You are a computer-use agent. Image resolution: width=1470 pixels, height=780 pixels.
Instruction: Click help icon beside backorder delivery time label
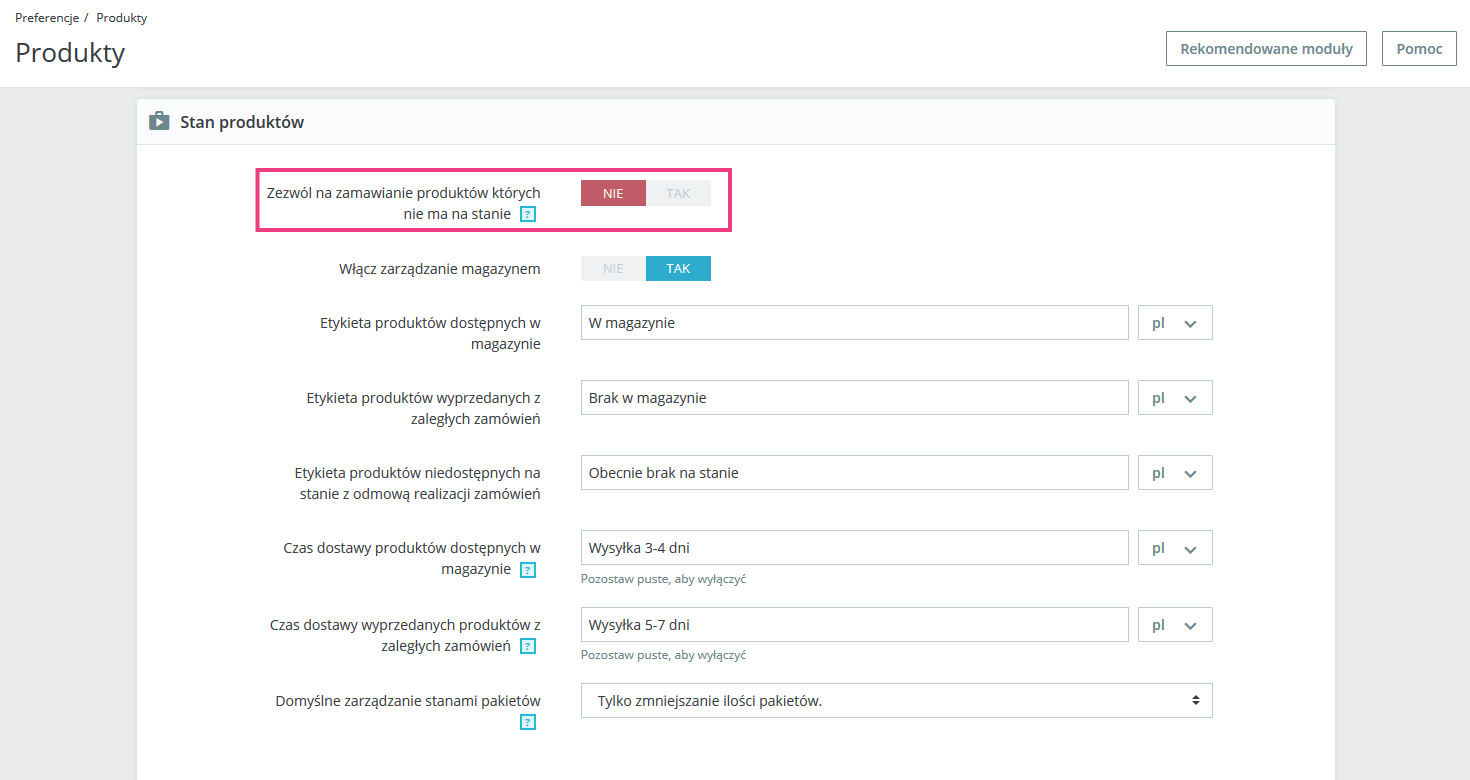coord(528,647)
